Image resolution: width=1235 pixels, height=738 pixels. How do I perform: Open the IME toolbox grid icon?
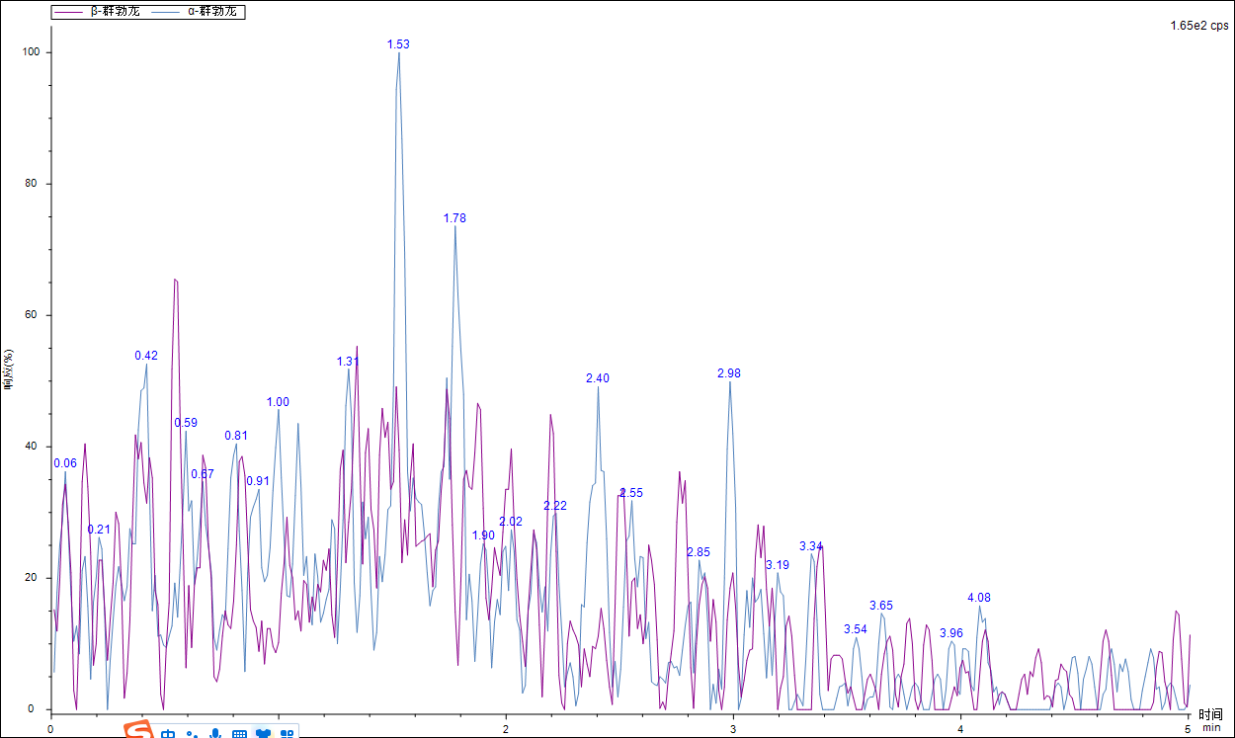pos(288,734)
